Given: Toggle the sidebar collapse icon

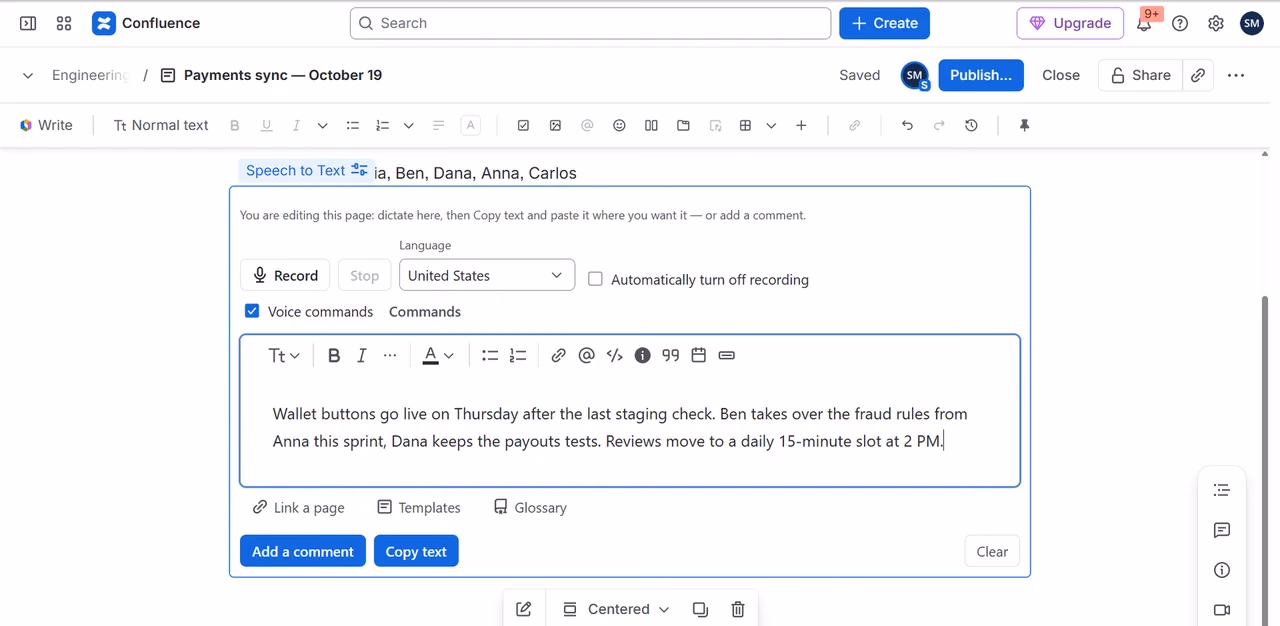Looking at the screenshot, I should (28, 23).
